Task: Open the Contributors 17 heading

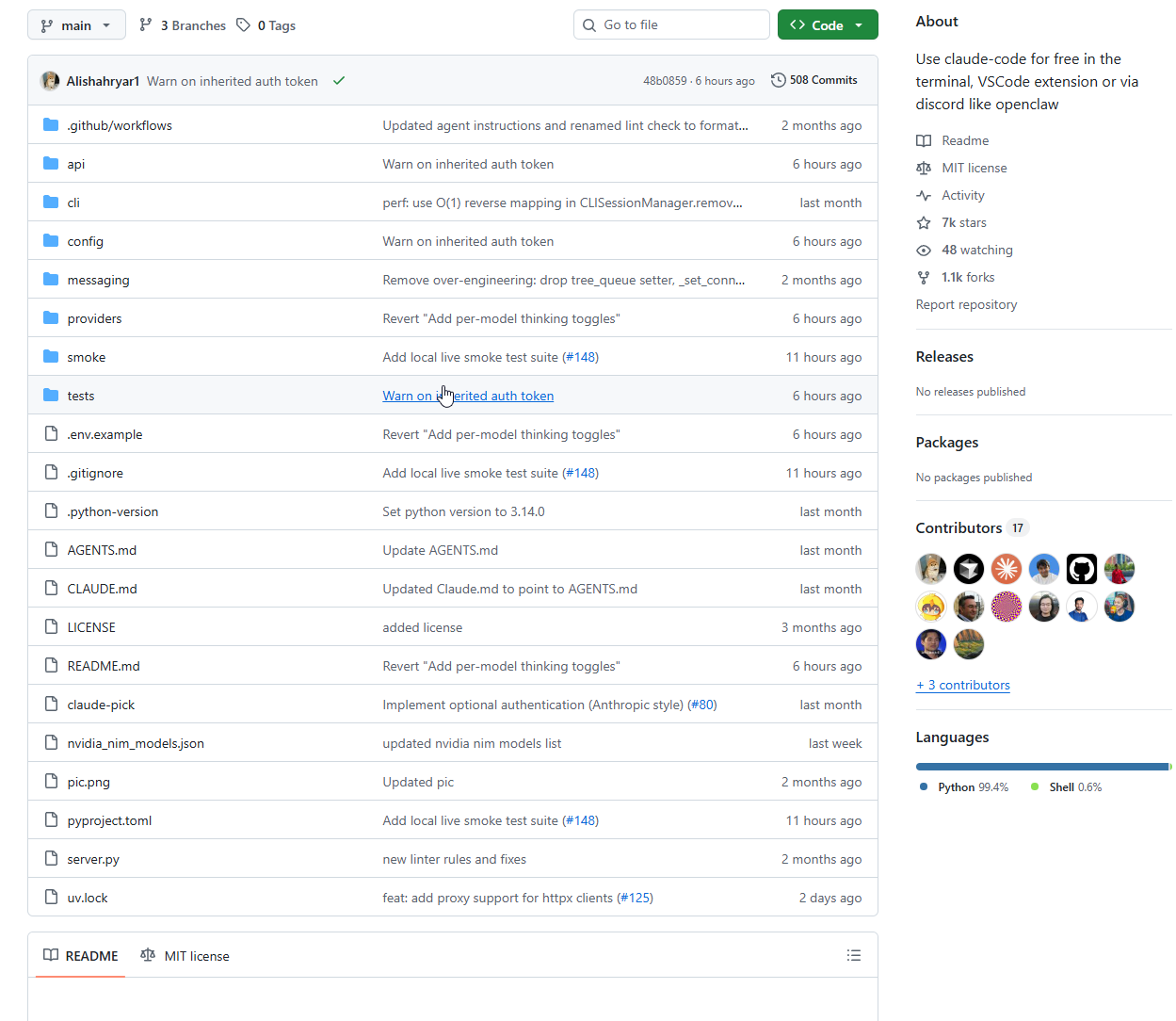Action: [x=973, y=527]
